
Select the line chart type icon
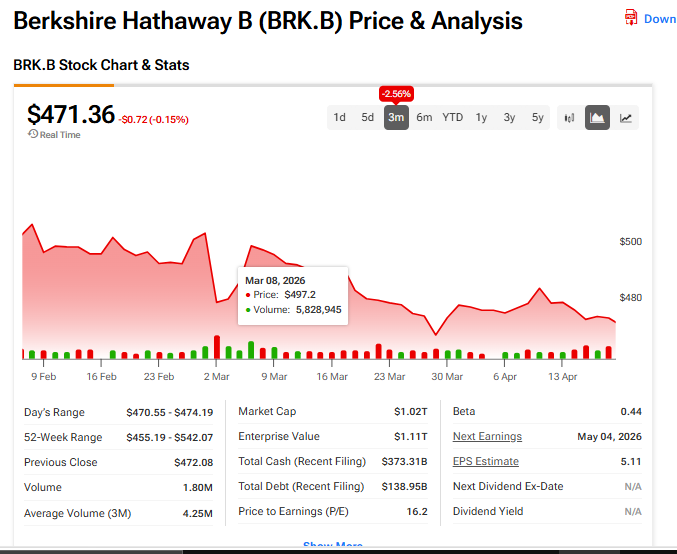tap(626, 117)
